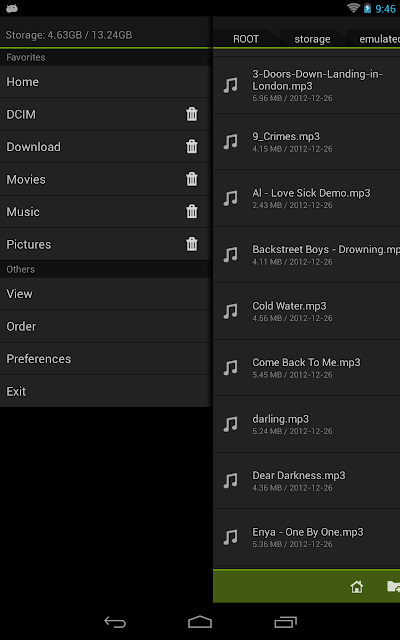Image resolution: width=400 pixels, height=640 pixels.
Task: Open the Order sorting option
Action: (x=105, y=327)
